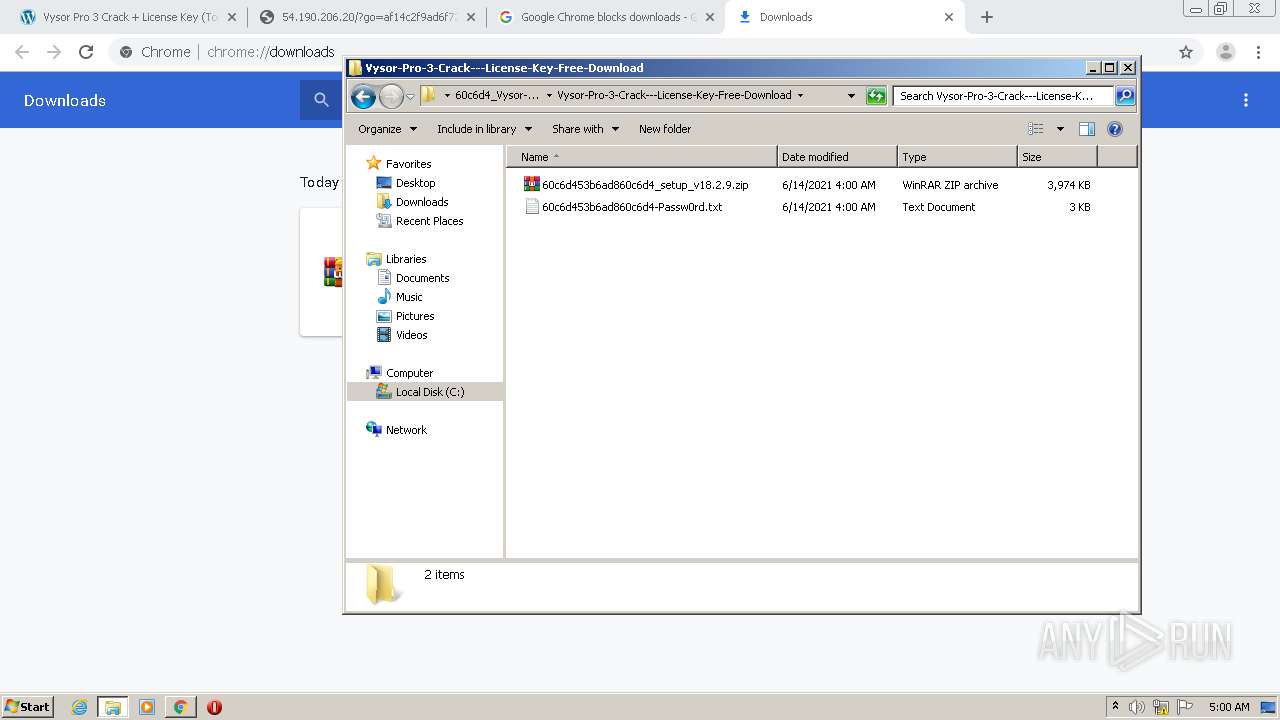Bookmark this page with star icon

click(1186, 52)
